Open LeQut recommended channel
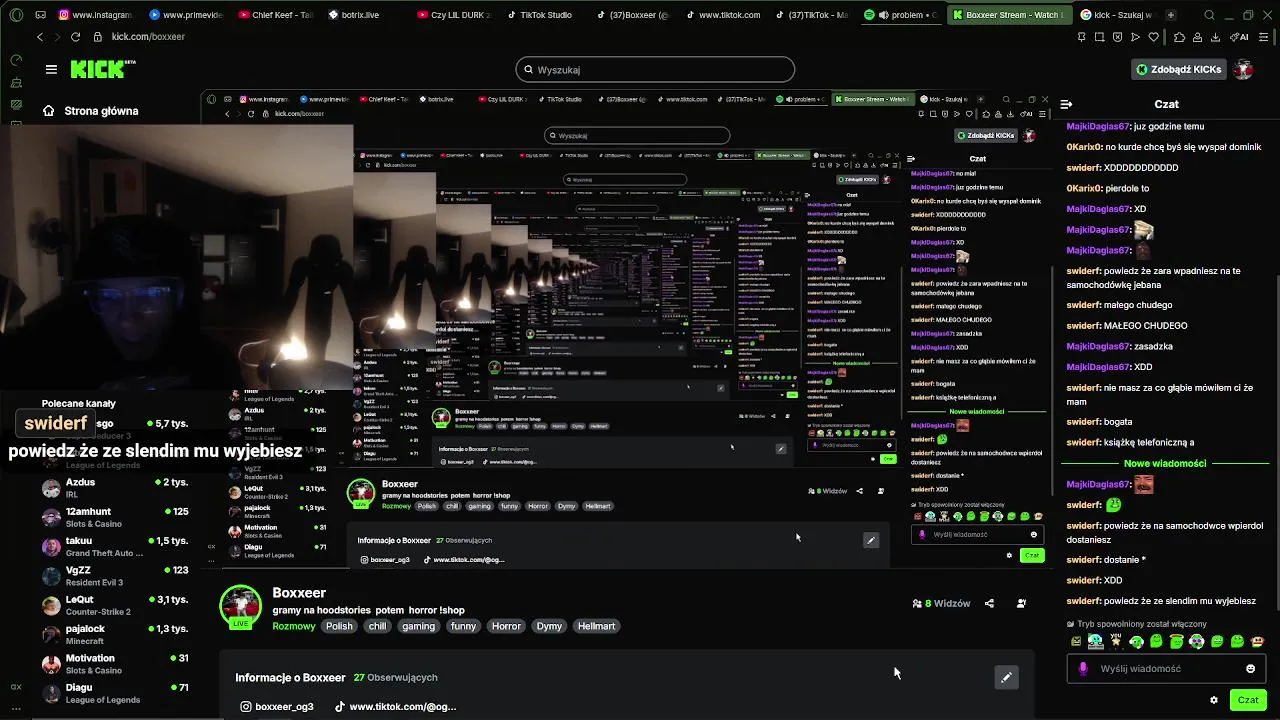 tap(115, 605)
